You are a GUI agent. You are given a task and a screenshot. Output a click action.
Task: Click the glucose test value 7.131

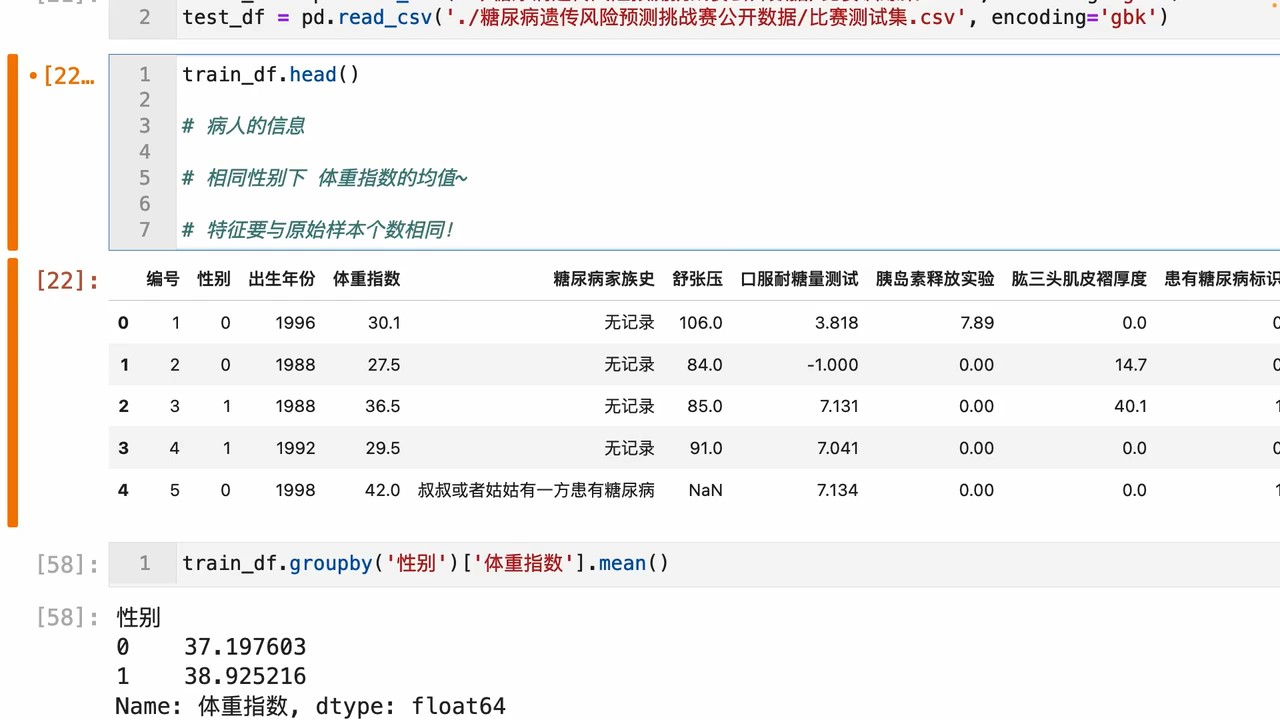pyautogui.click(x=838, y=406)
